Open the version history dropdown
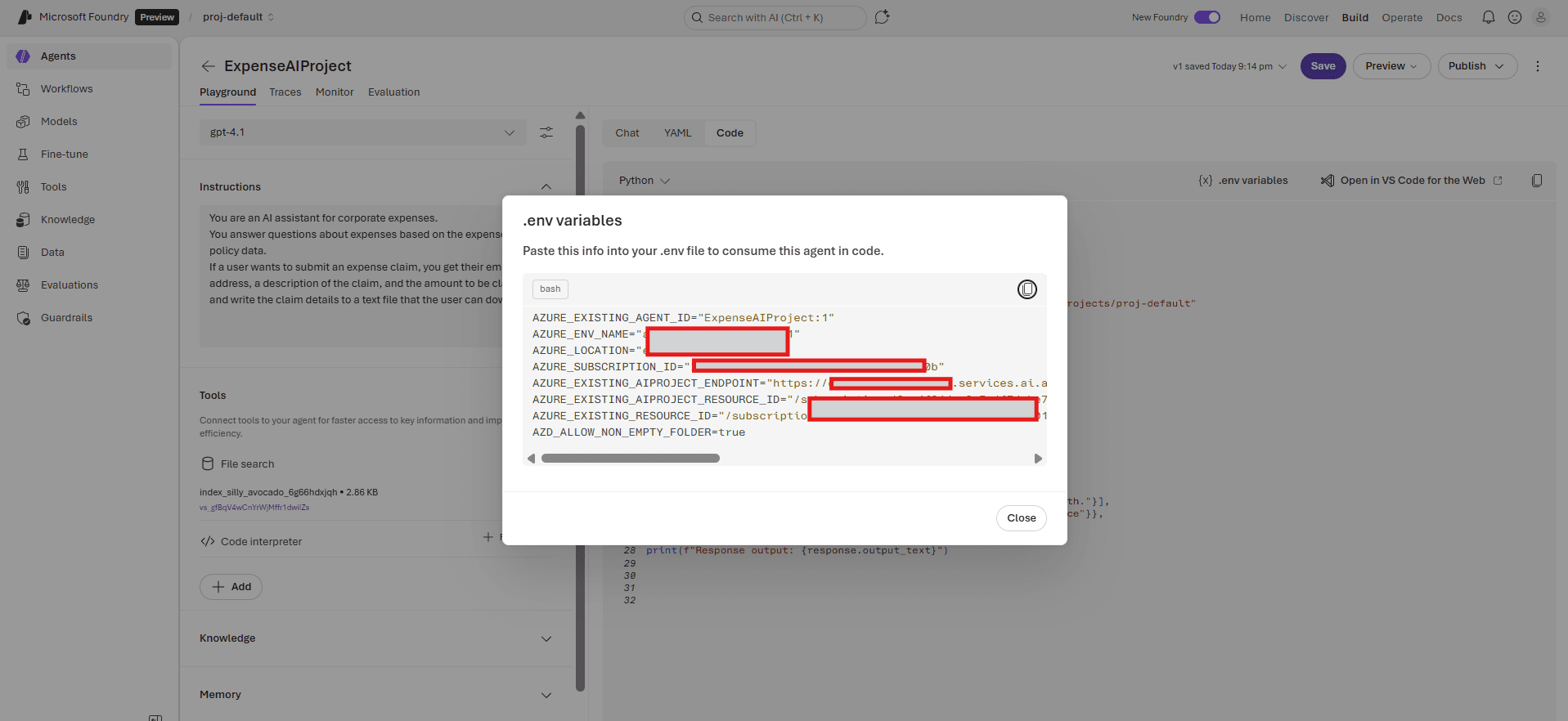The image size is (1568, 721). tap(1229, 66)
